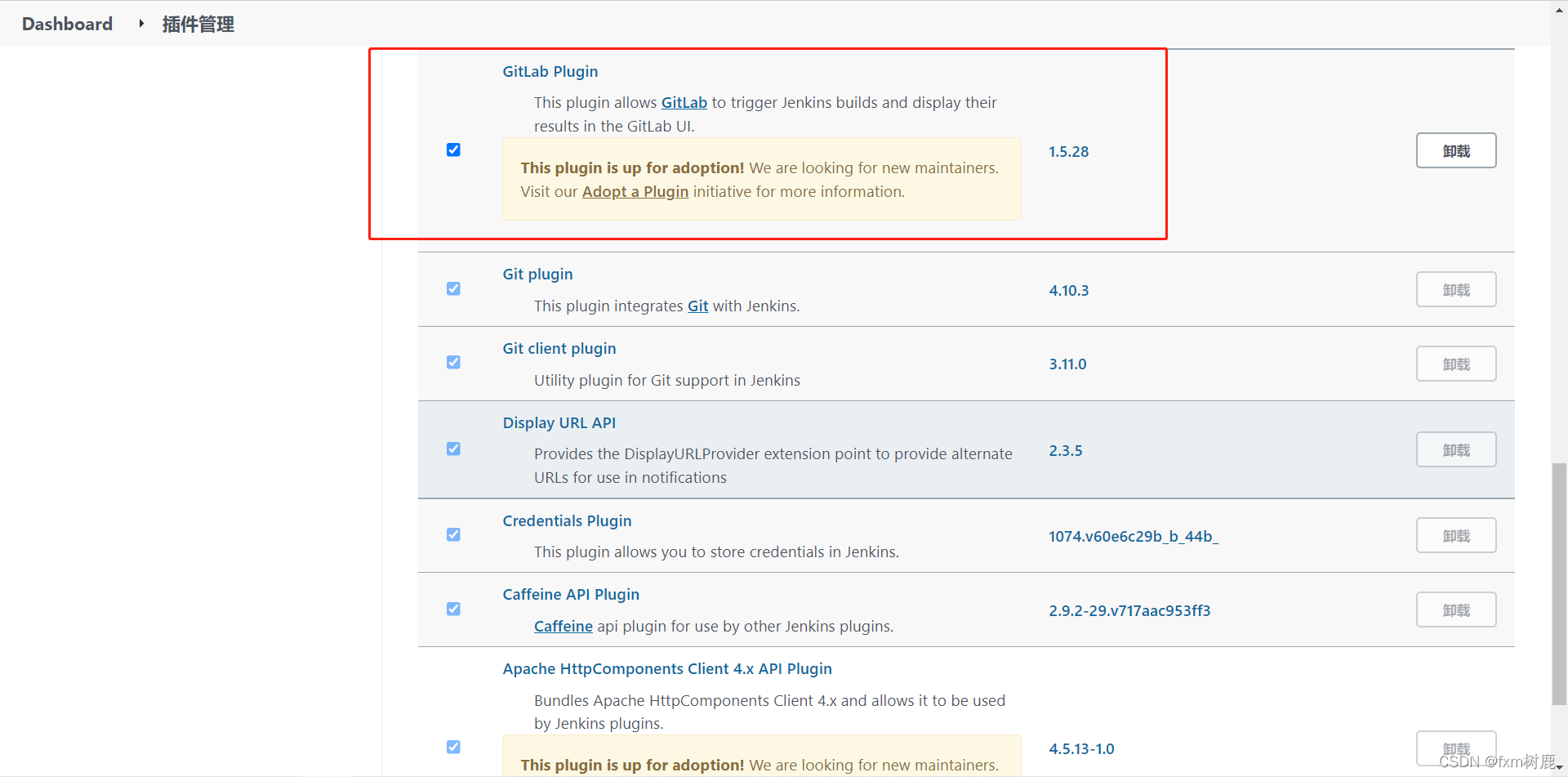Click version 4.5.13-1.0
1568x777 pixels.
click(x=1081, y=748)
